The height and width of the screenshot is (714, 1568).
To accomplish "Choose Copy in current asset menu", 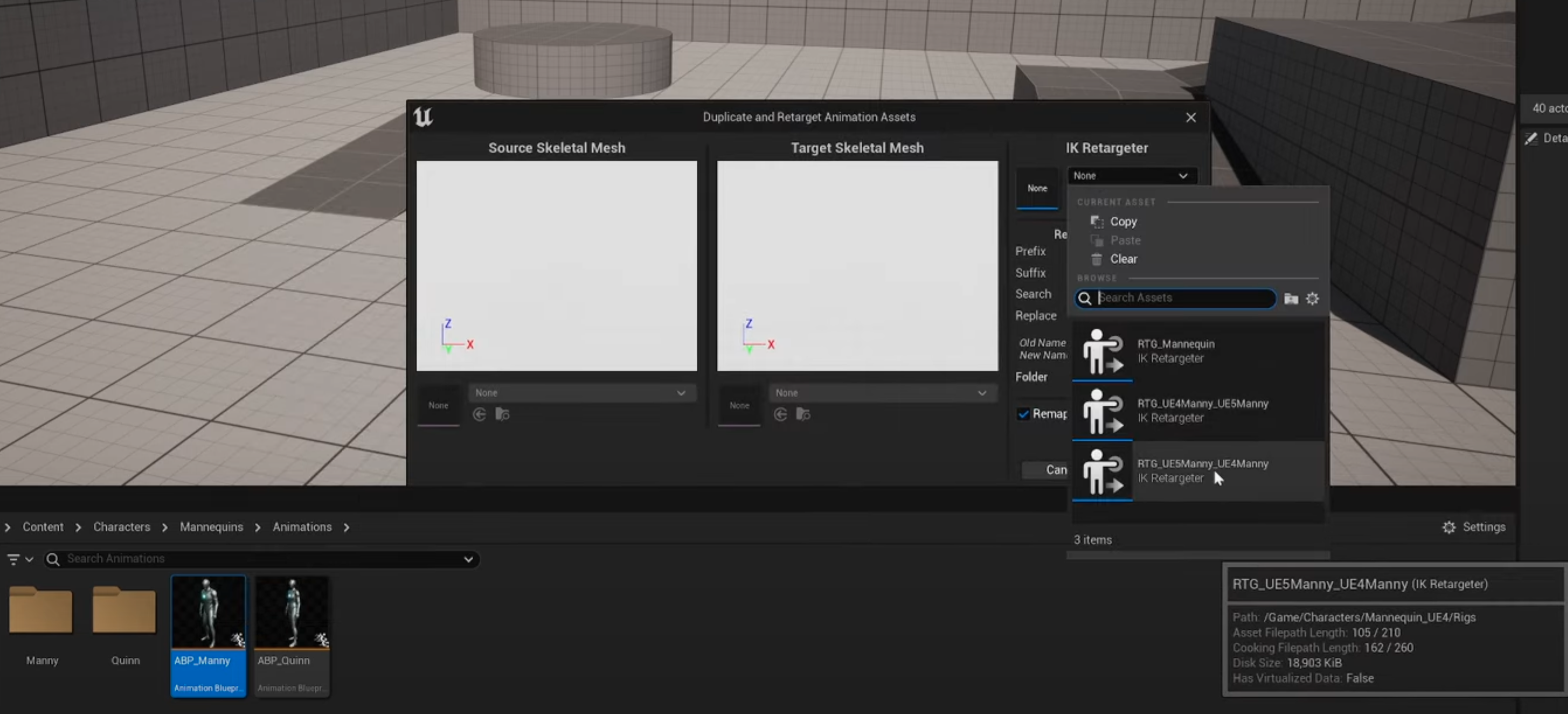I will coord(1122,221).
